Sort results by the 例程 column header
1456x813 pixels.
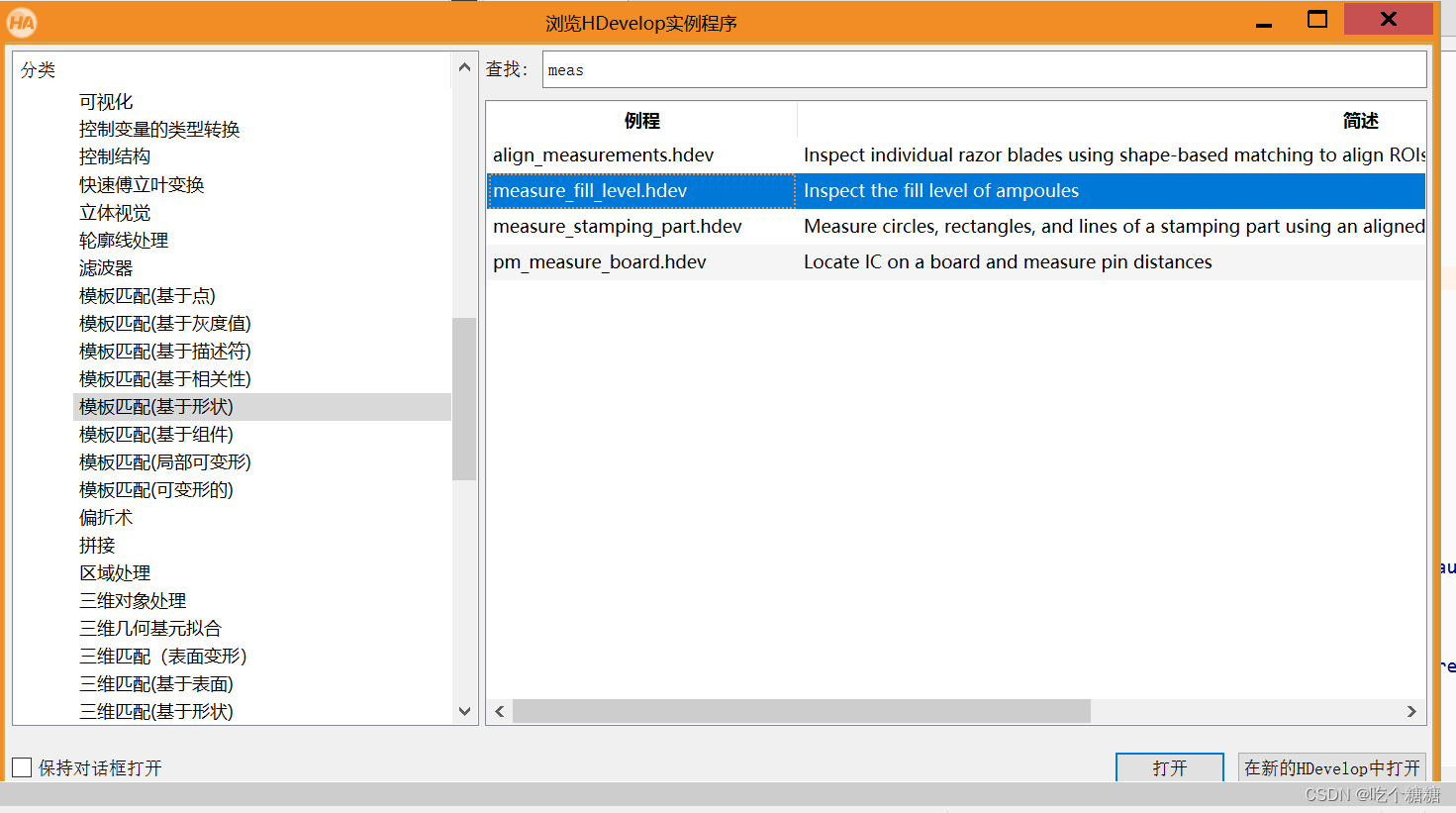(641, 120)
